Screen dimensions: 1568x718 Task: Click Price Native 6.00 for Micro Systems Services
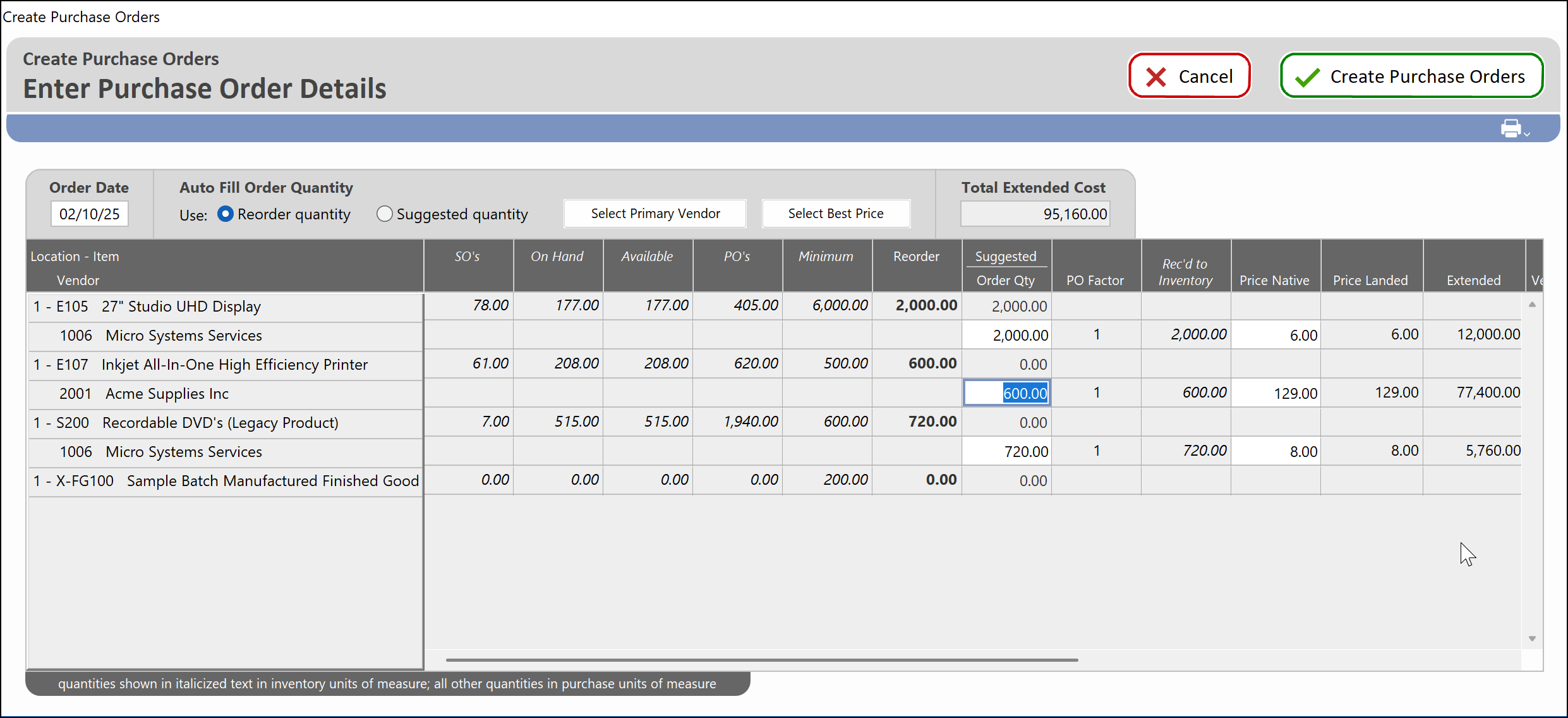(1276, 335)
